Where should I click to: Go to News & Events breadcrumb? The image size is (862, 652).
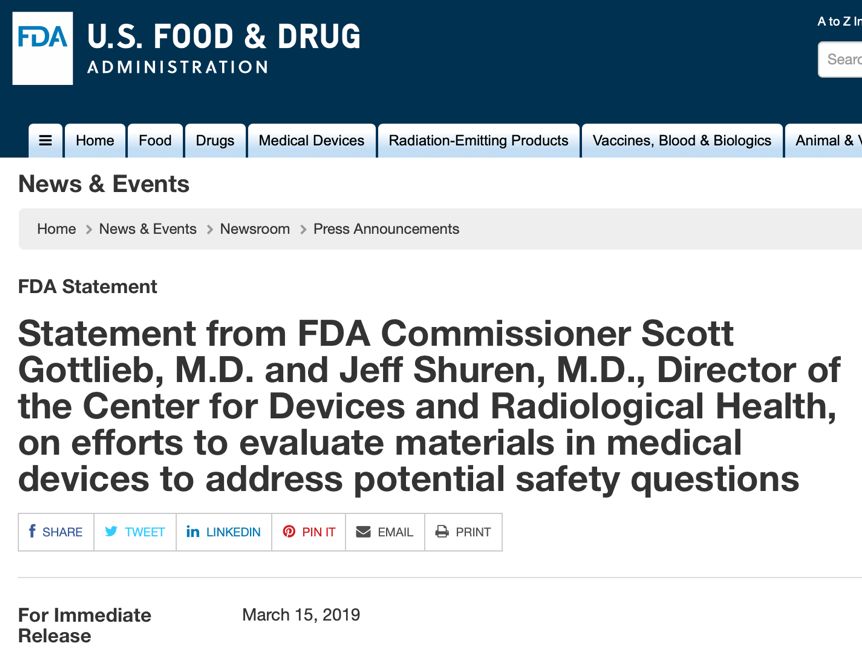(x=148, y=229)
